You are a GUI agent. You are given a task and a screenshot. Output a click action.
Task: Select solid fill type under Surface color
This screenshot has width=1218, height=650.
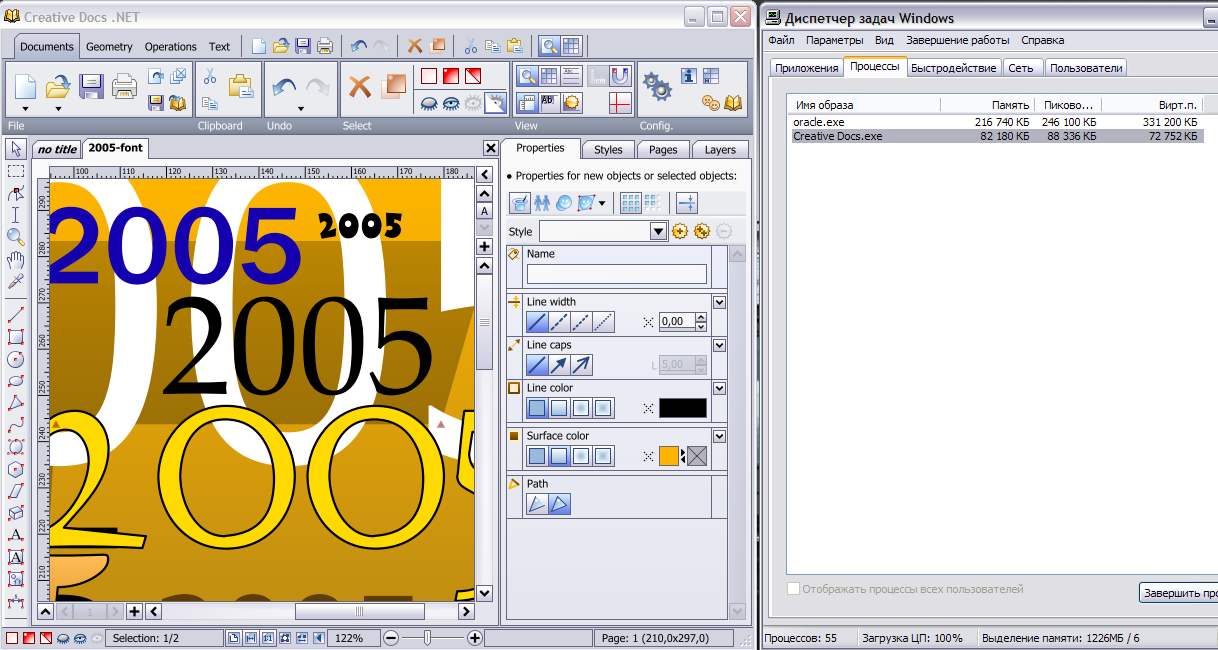[537, 456]
